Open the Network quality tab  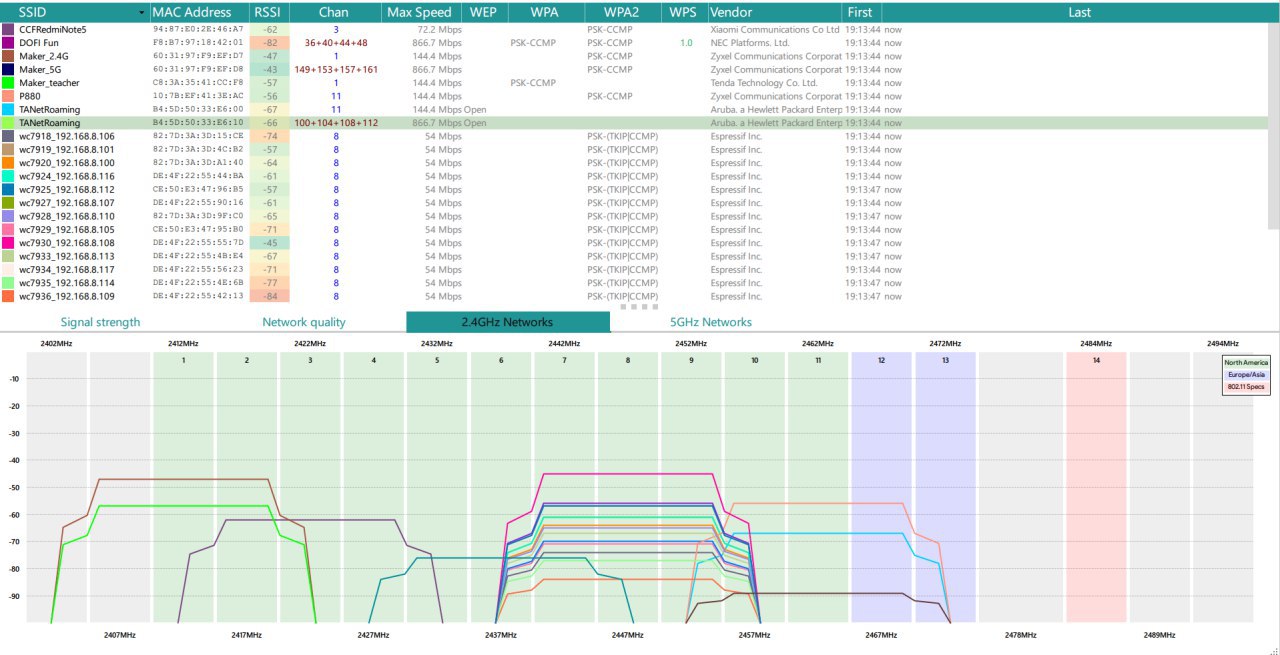pyautogui.click(x=304, y=322)
